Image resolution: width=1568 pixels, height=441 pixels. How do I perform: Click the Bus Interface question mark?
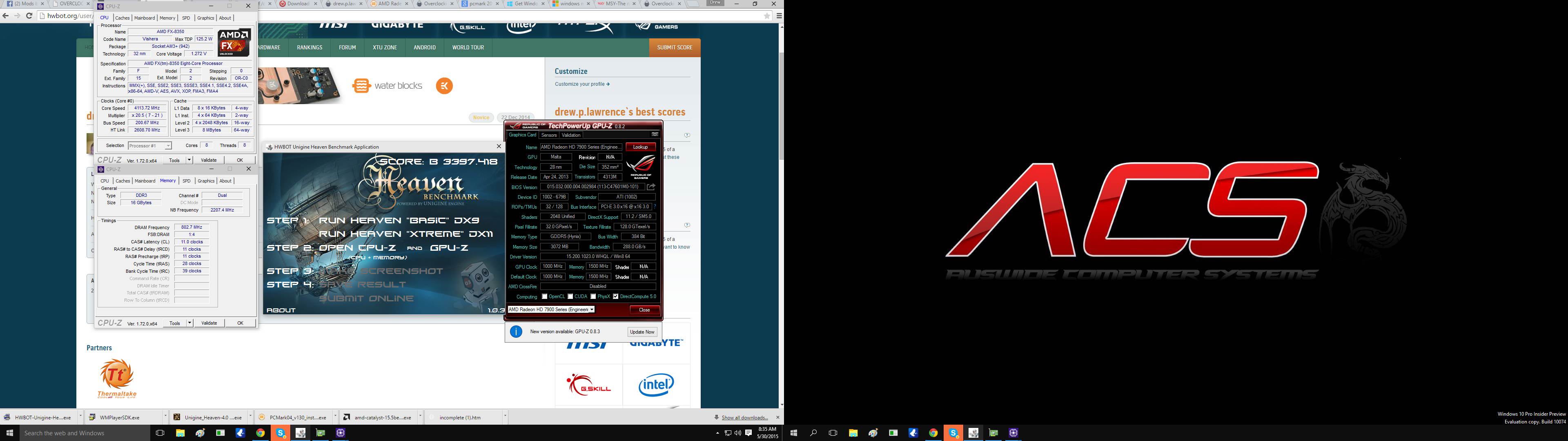pos(655,207)
